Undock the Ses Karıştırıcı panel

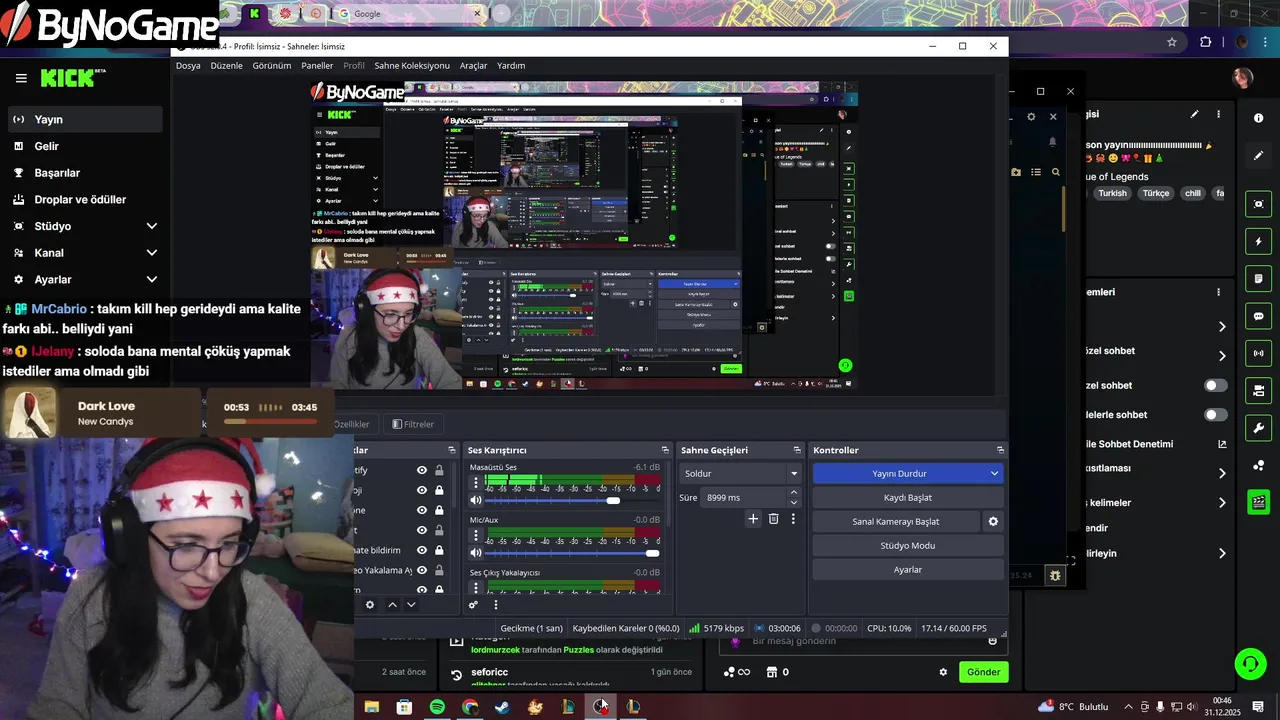(x=665, y=450)
